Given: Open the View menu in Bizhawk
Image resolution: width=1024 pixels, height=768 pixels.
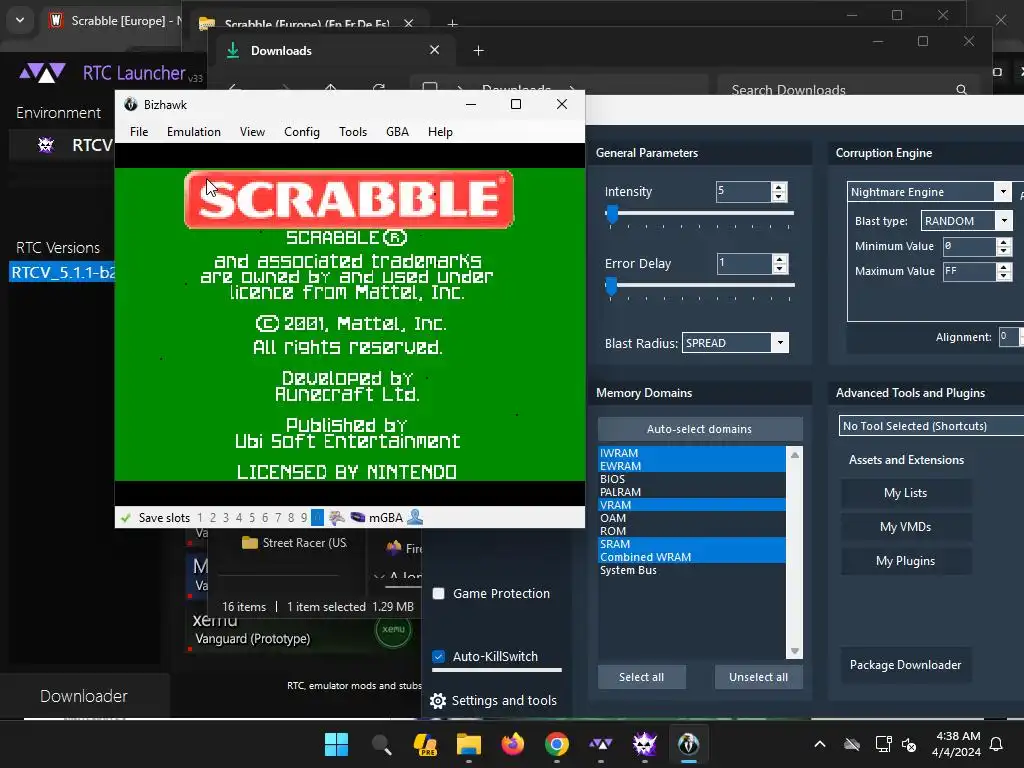Looking at the screenshot, I should (252, 132).
